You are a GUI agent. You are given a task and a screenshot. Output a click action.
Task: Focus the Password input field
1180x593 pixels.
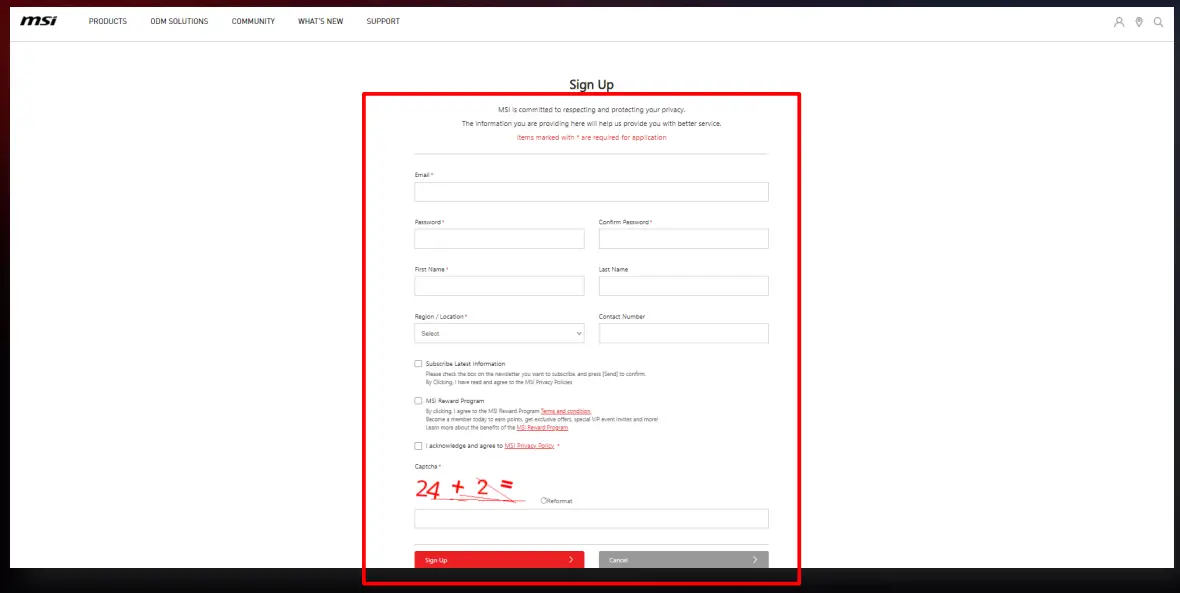[499, 239]
